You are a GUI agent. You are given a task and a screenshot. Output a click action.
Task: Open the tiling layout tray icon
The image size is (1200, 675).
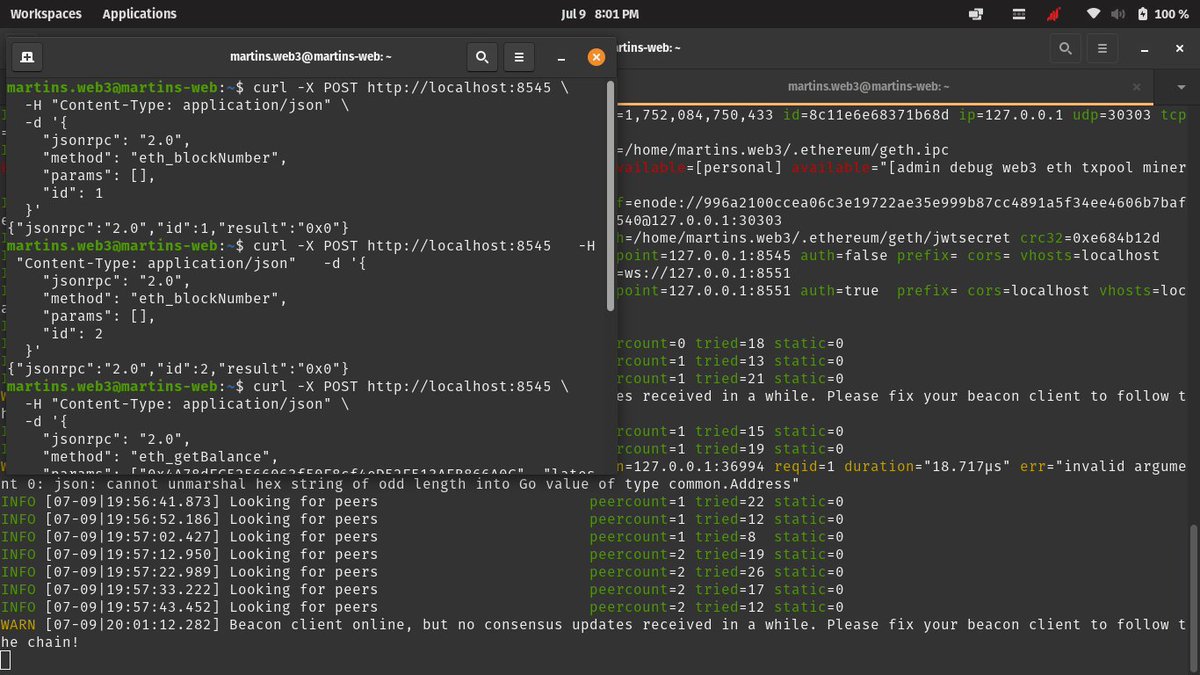tap(1019, 14)
